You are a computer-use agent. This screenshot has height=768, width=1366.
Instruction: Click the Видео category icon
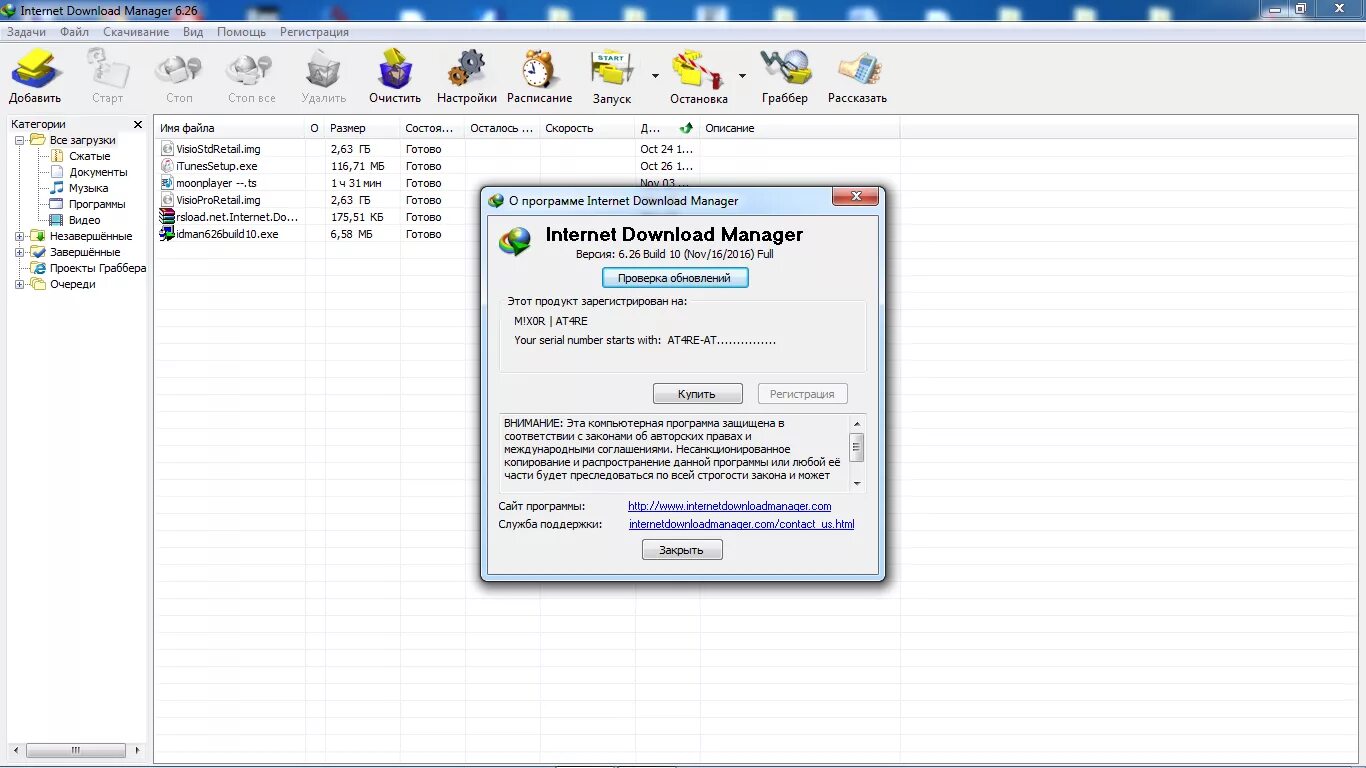(x=57, y=220)
